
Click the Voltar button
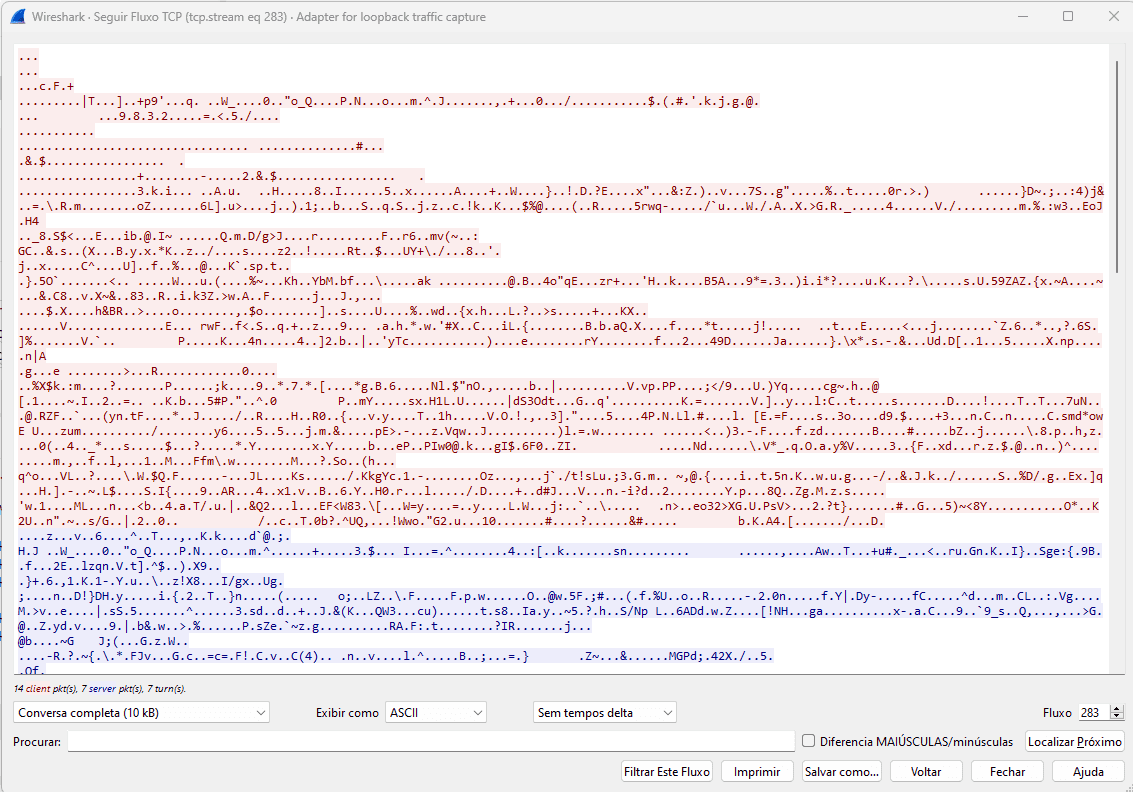(x=926, y=772)
